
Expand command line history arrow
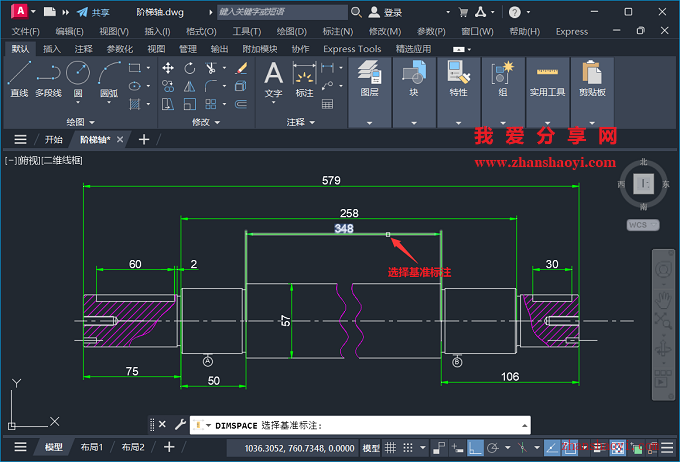pos(524,426)
